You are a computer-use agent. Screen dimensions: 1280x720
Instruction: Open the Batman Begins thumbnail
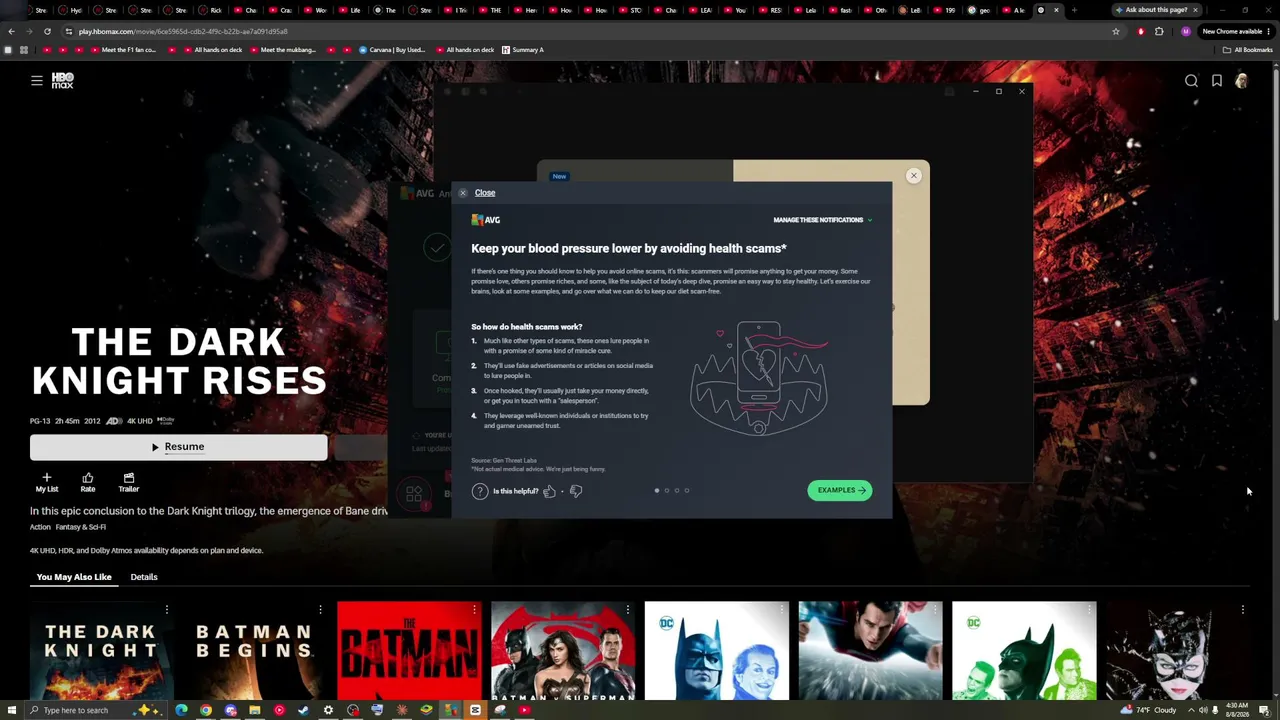255,650
